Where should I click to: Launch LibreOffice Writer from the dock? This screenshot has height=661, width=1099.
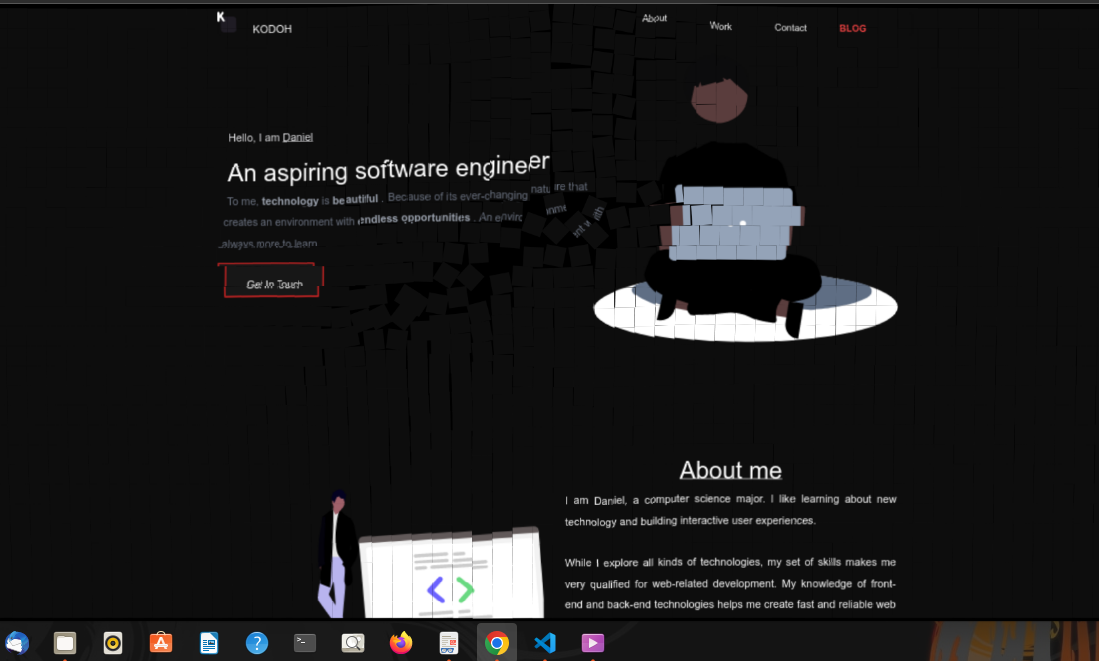tap(209, 643)
